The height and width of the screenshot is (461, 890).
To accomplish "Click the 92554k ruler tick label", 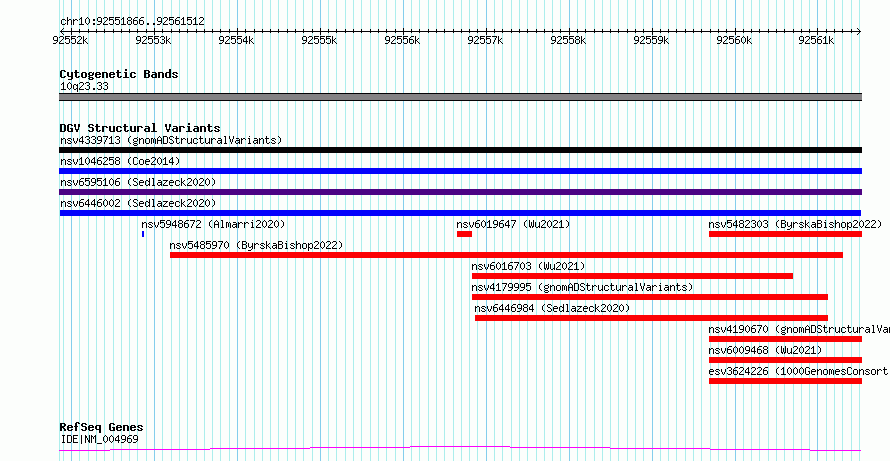I will point(236,40).
